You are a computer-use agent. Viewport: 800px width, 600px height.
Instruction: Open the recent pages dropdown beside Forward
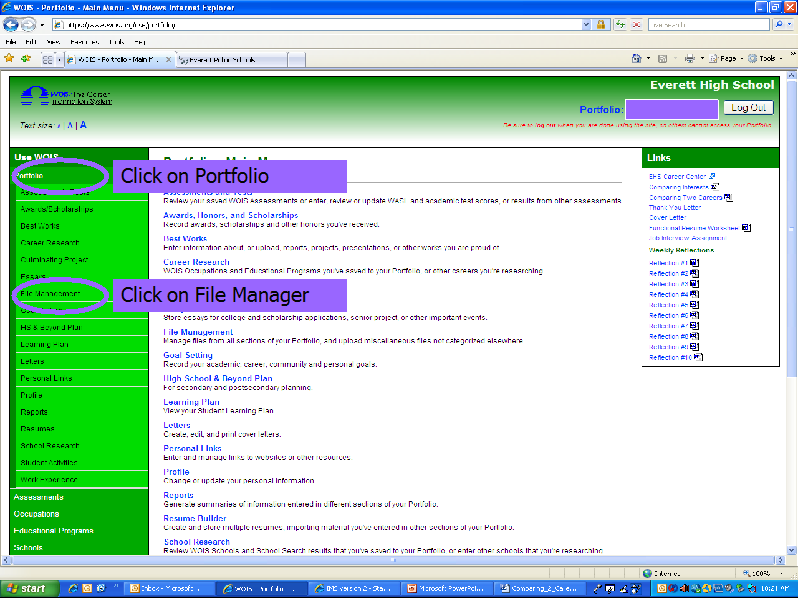(x=42, y=24)
